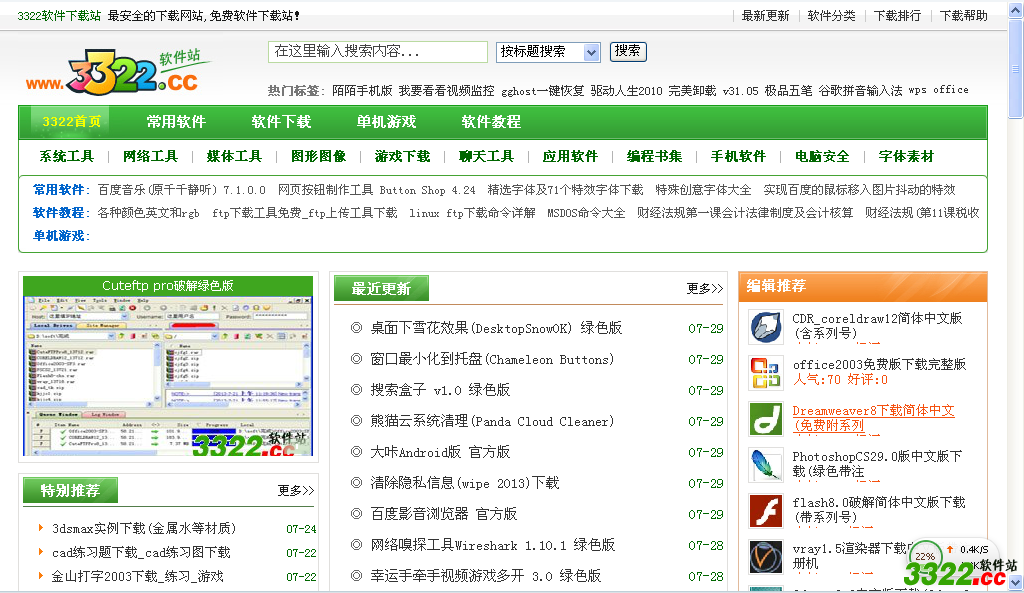Open Dreamweaver8下载简体中文 link
The width and height of the screenshot is (1024, 593).
pyautogui.click(x=873, y=418)
